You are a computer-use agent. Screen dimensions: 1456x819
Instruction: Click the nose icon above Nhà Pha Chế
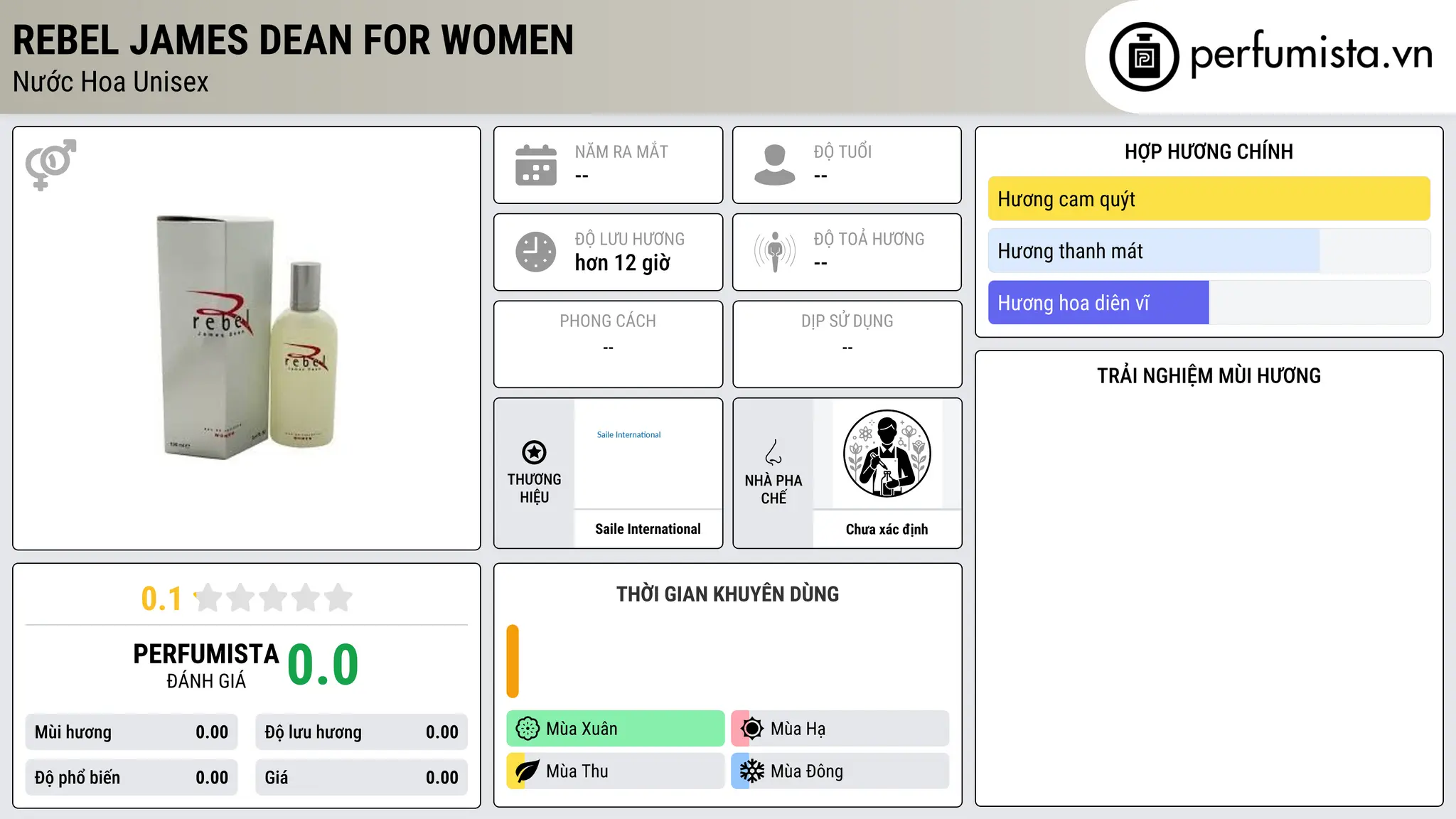coord(773,452)
